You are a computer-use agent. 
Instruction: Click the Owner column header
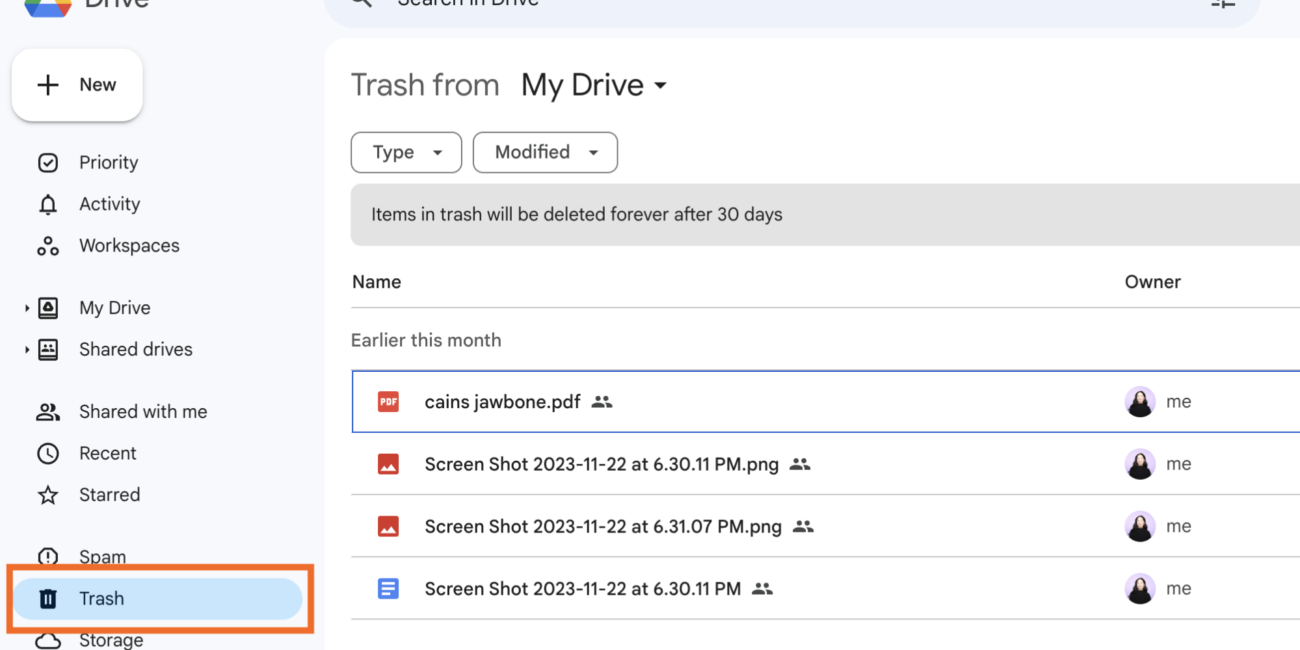point(1152,282)
